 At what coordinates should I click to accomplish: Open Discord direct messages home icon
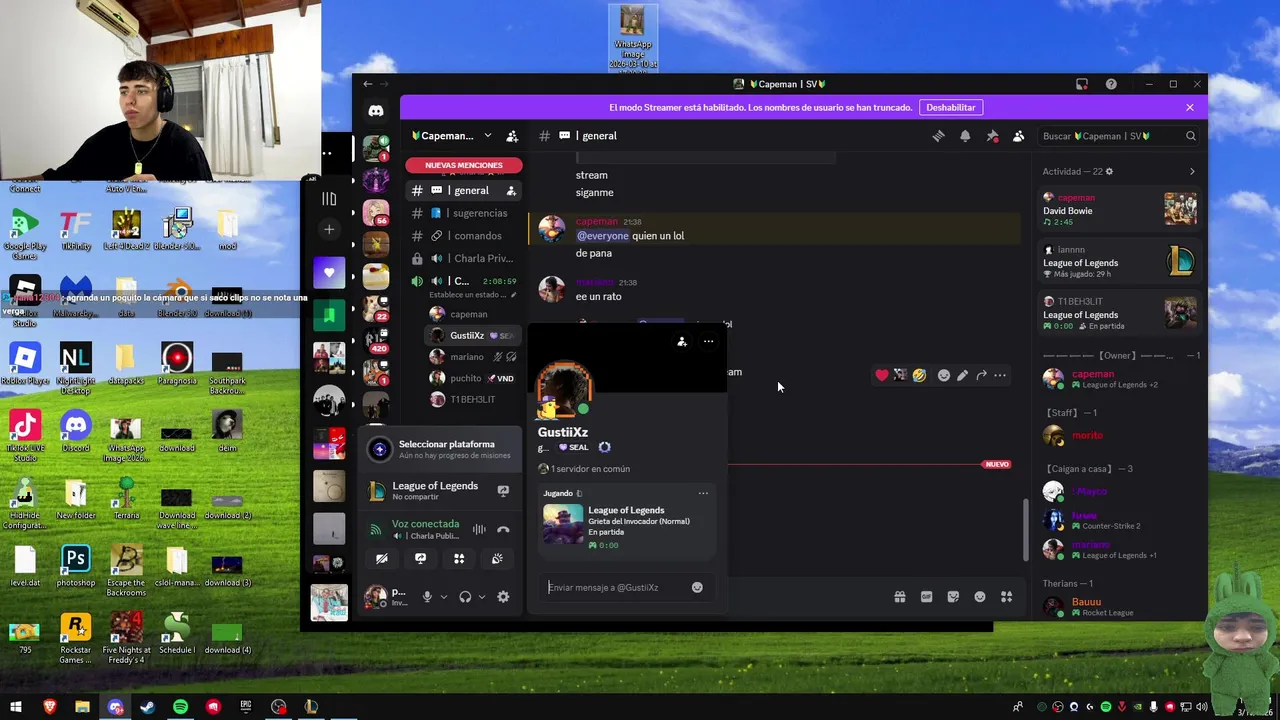(x=376, y=111)
